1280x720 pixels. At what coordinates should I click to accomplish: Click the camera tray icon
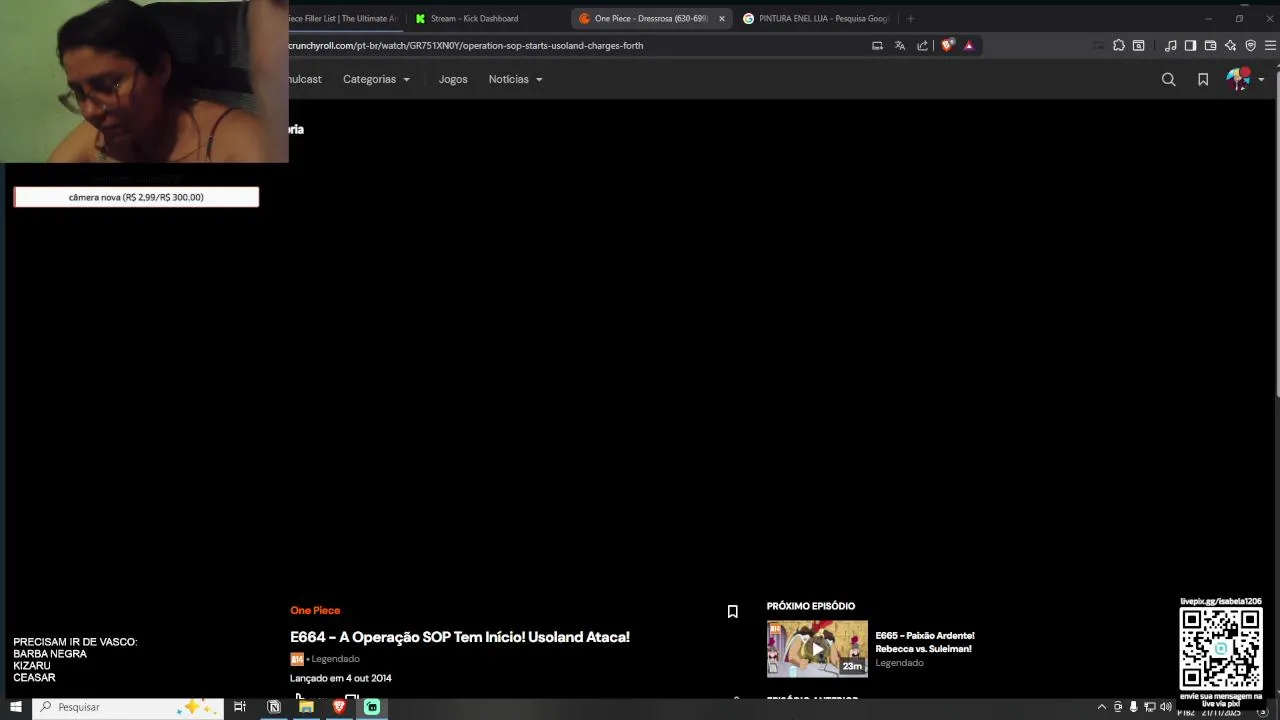pyautogui.click(x=1118, y=707)
